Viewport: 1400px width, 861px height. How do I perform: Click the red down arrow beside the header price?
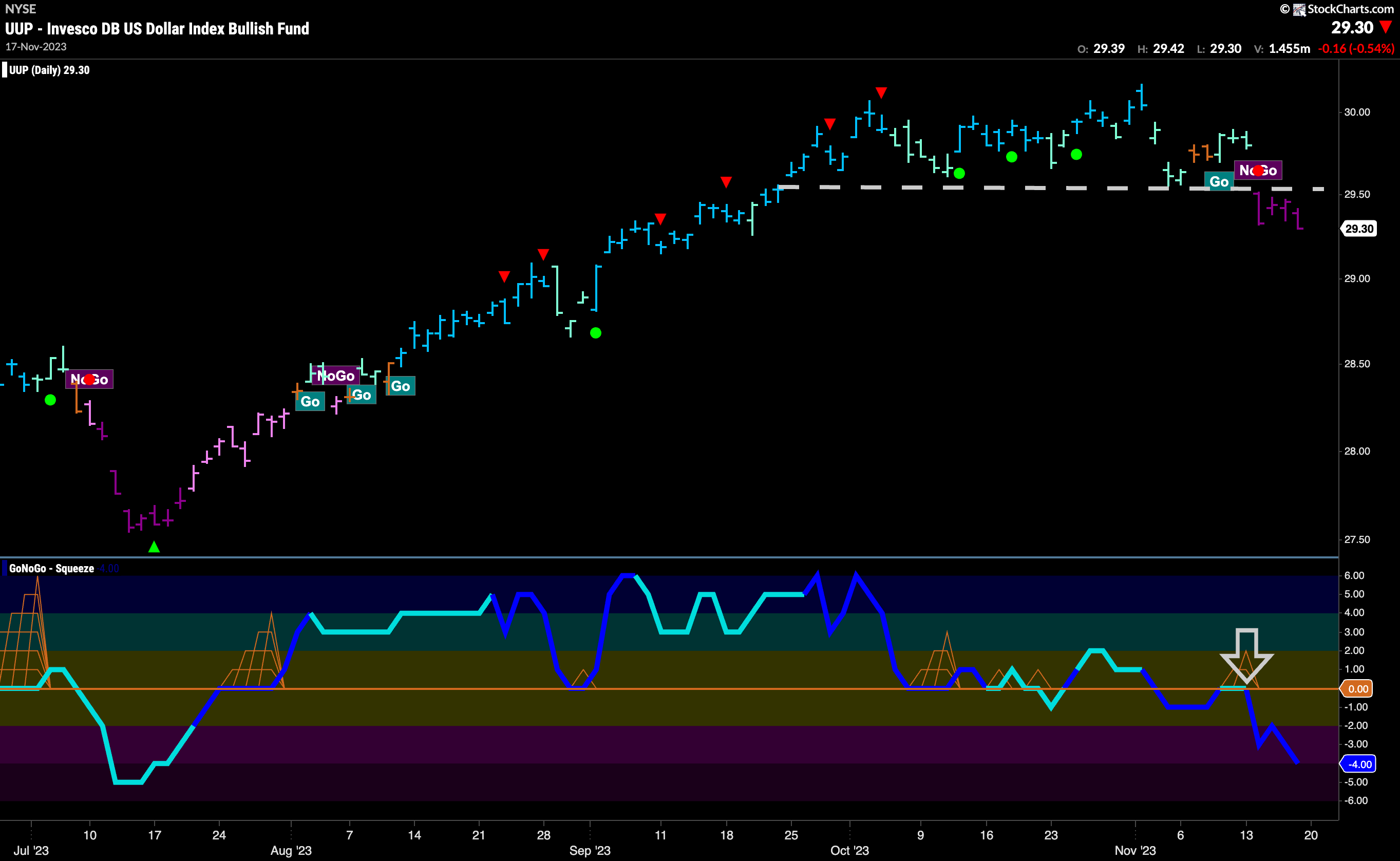(x=1386, y=27)
